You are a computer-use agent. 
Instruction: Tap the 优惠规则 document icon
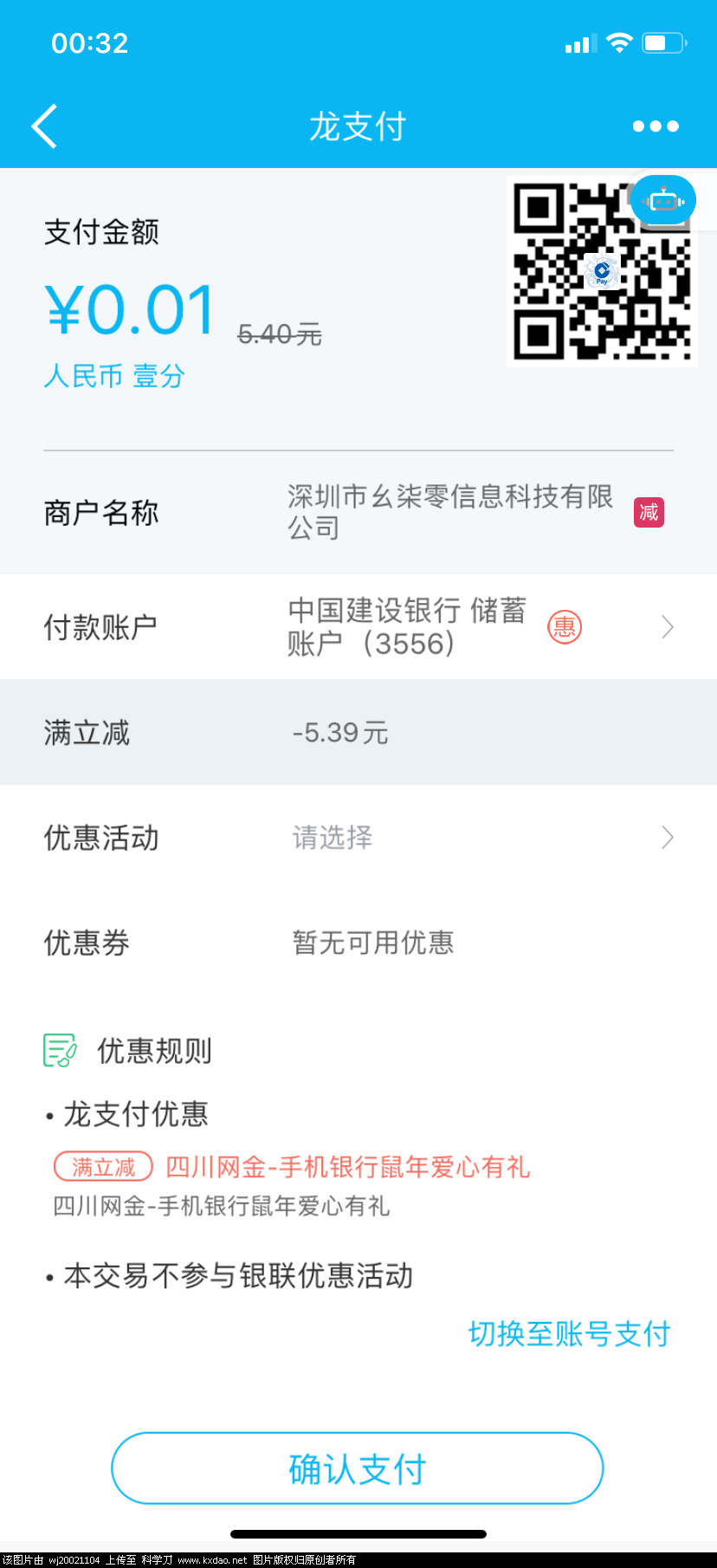point(60,1051)
